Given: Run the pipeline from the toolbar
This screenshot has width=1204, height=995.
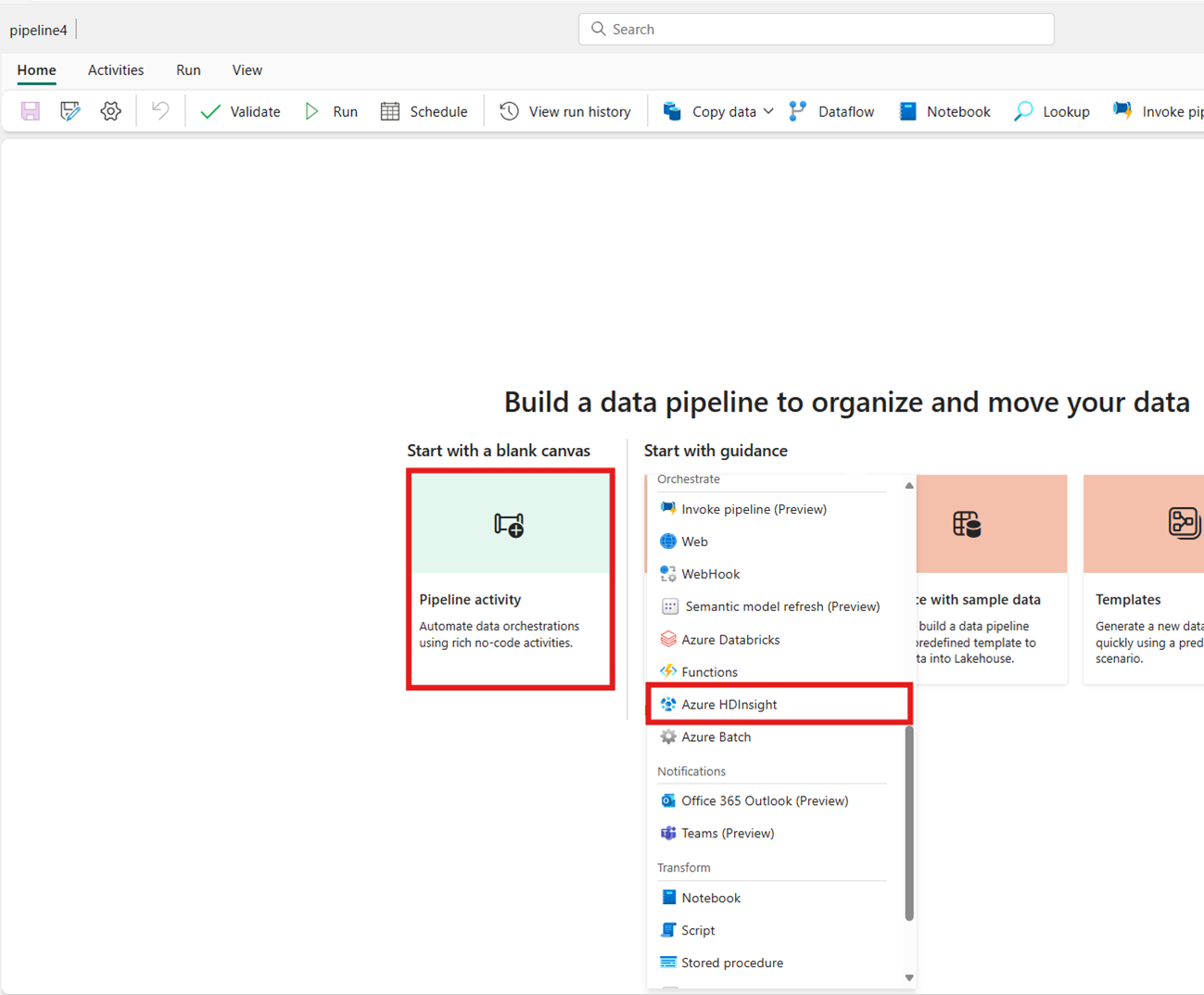Looking at the screenshot, I should click(x=331, y=111).
